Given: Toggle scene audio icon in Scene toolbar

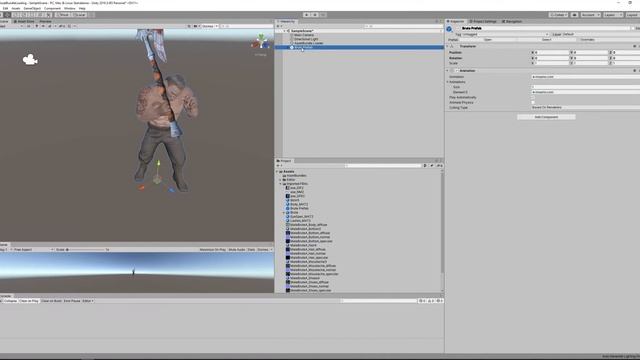Looking at the screenshot, I should 43,26.
